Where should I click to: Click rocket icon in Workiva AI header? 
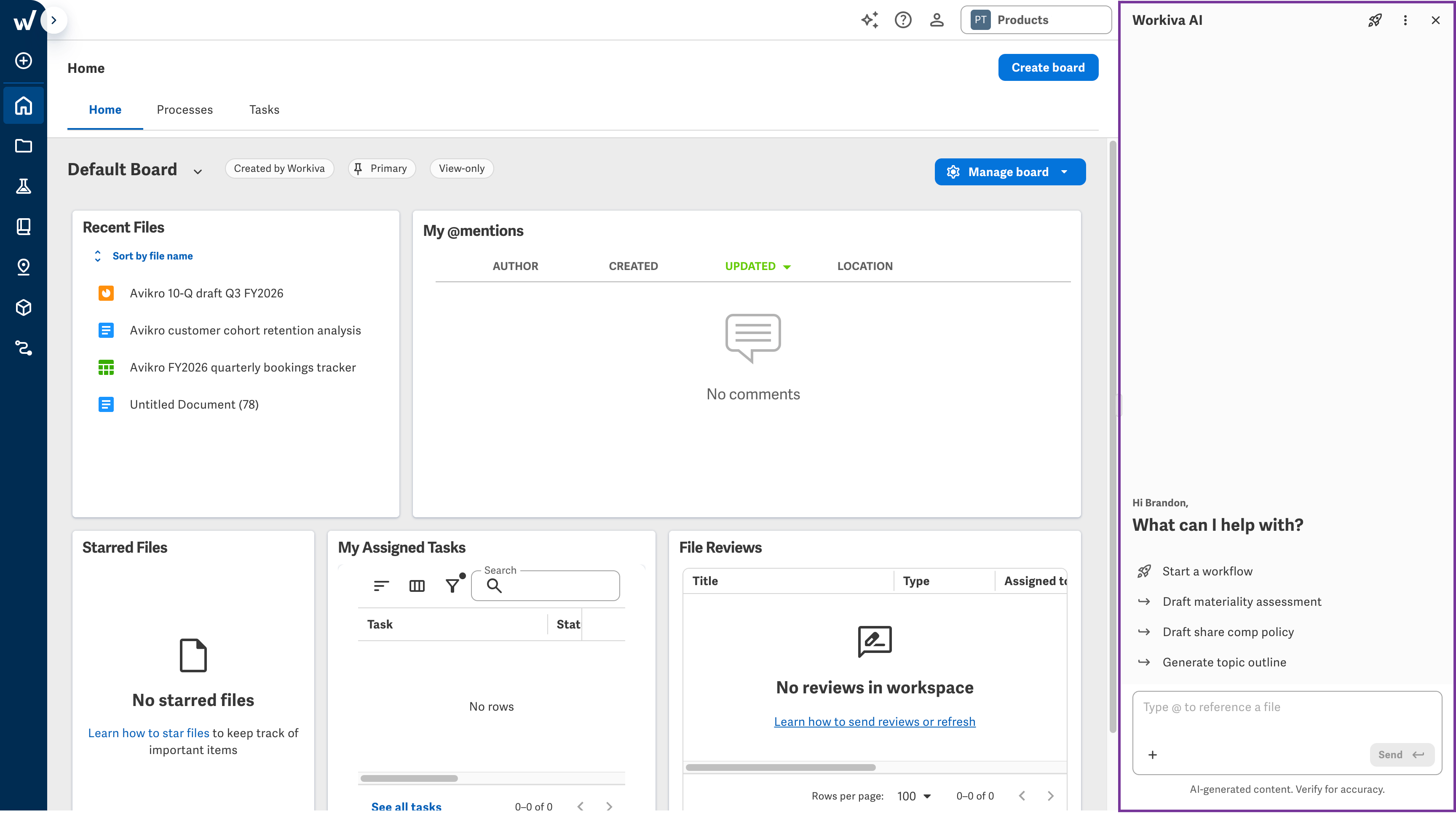(x=1375, y=20)
